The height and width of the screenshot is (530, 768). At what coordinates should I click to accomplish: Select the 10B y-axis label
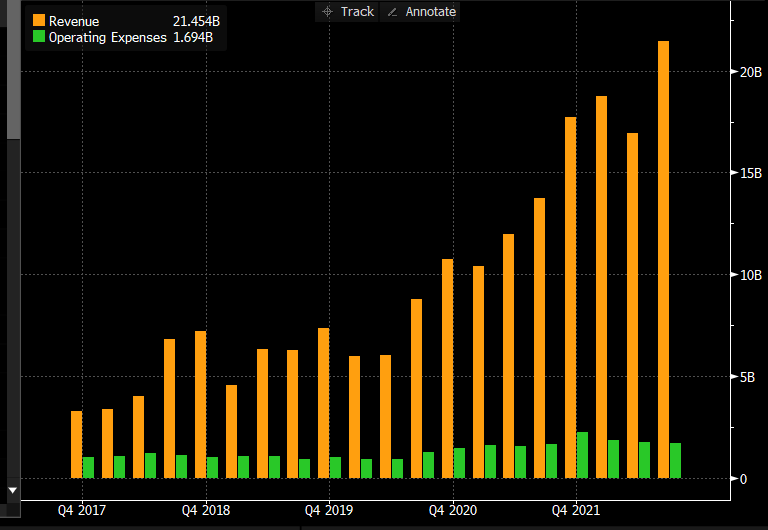748,275
